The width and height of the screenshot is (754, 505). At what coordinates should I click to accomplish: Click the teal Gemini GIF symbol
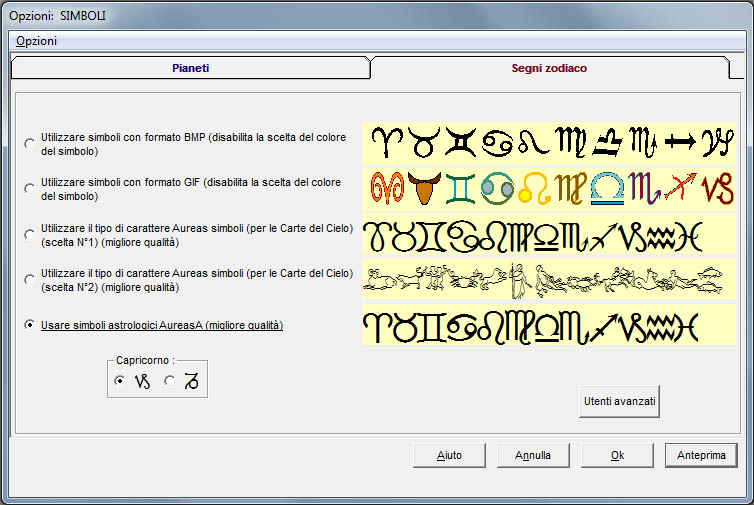pyautogui.click(x=460, y=189)
